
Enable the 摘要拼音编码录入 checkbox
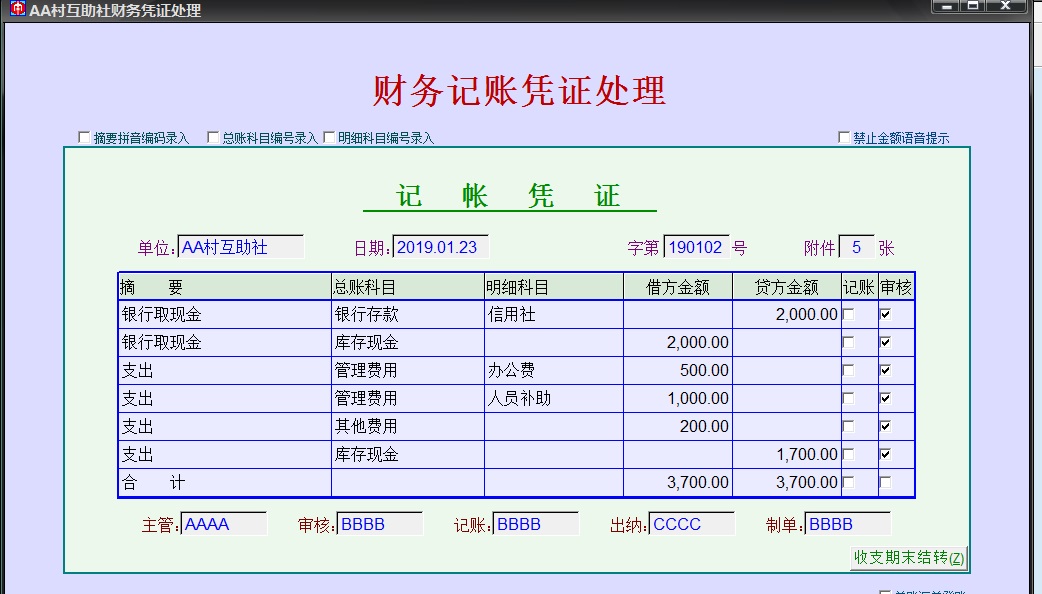coord(84,138)
